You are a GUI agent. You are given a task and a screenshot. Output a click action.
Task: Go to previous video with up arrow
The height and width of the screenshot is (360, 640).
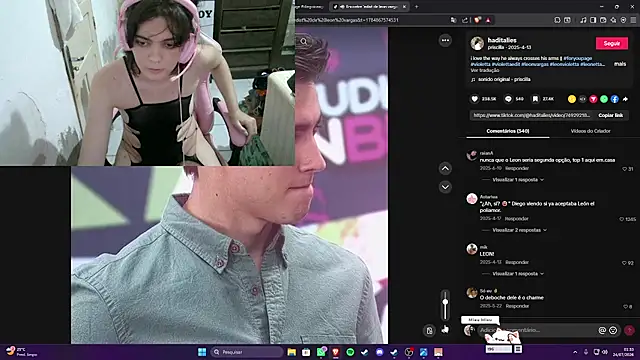[x=445, y=168]
